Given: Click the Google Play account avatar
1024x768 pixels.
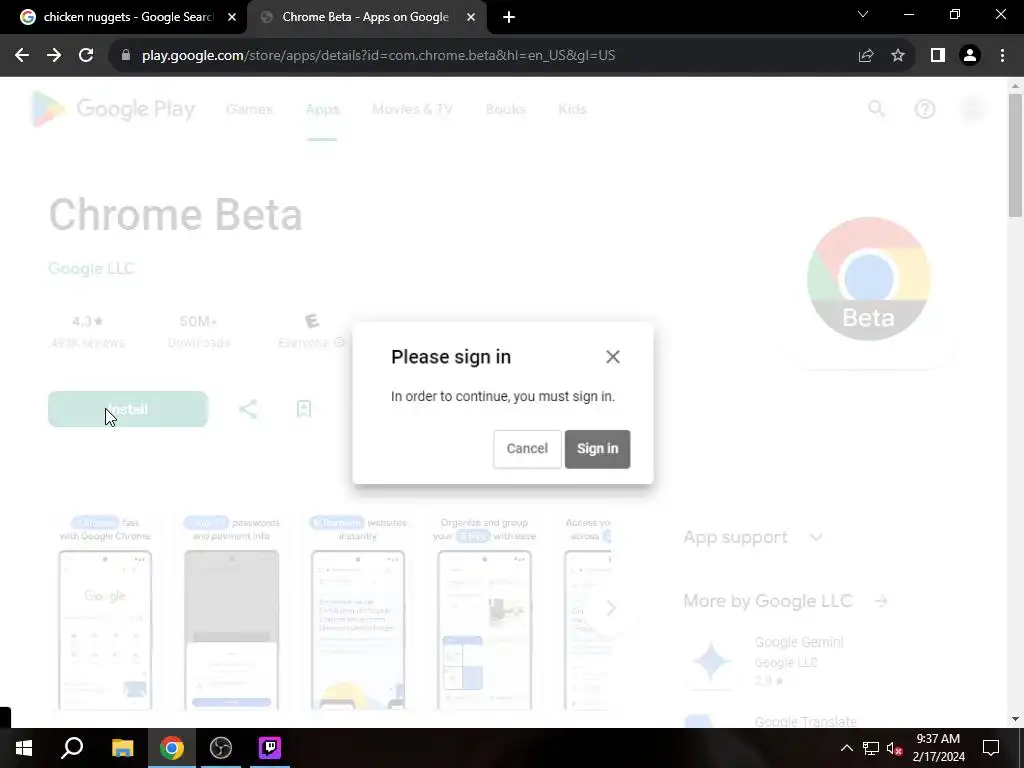Looking at the screenshot, I should [974, 108].
